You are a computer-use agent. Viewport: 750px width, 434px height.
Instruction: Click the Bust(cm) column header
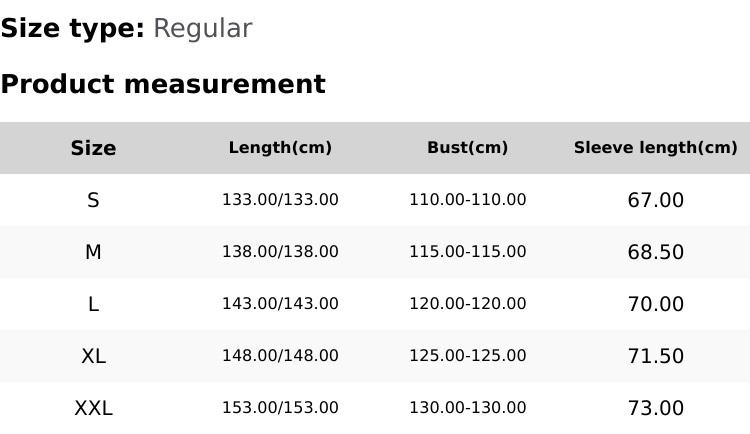point(467,148)
